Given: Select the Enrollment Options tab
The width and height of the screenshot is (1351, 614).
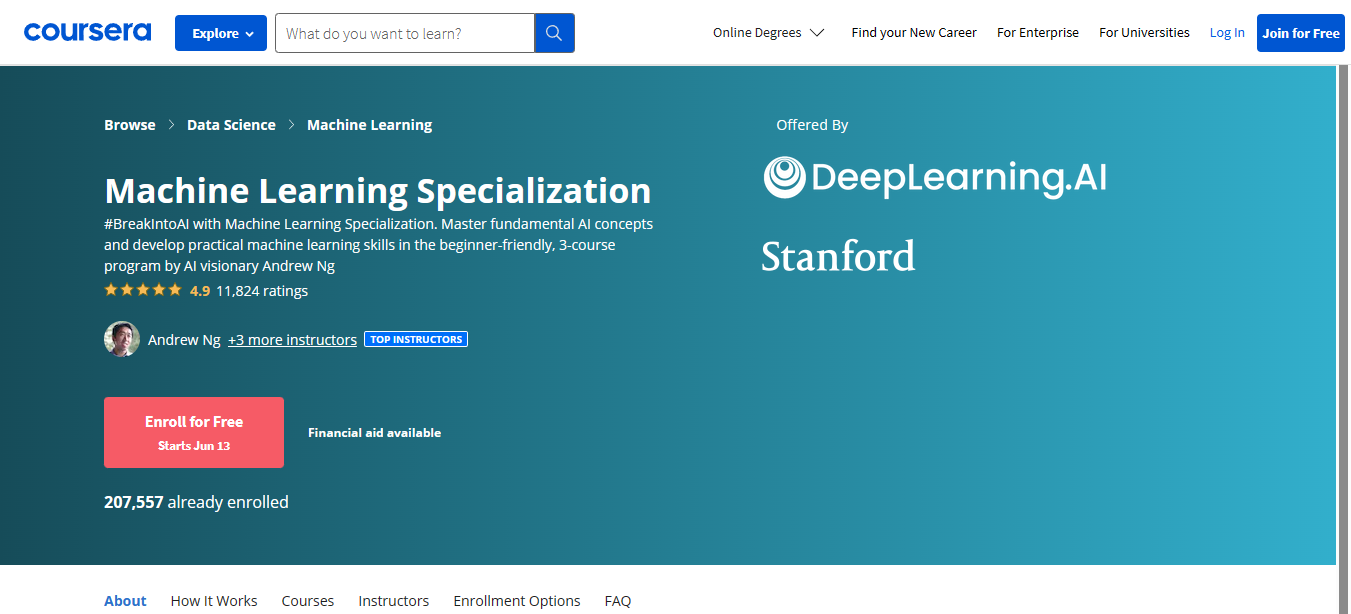Looking at the screenshot, I should 517,601.
